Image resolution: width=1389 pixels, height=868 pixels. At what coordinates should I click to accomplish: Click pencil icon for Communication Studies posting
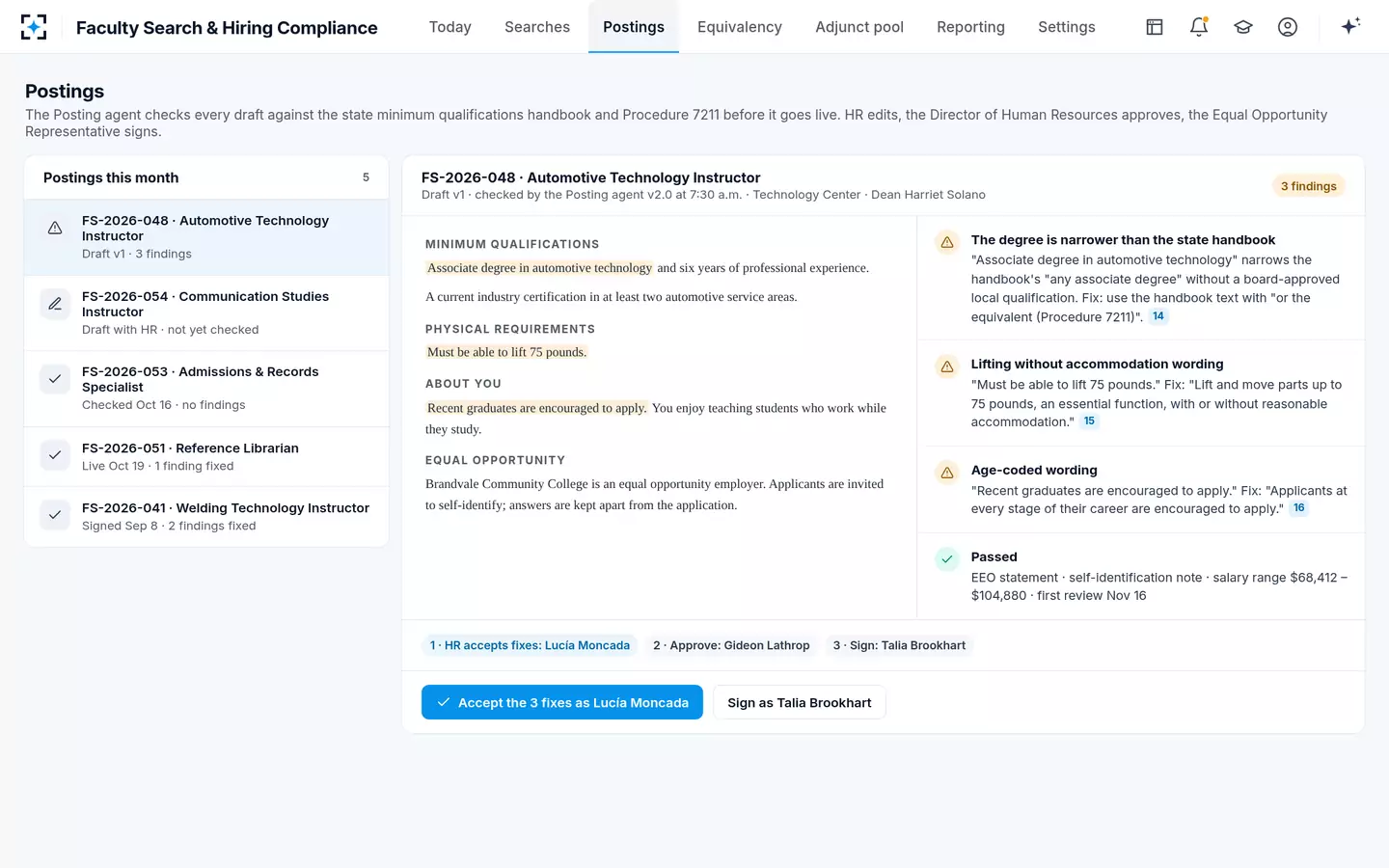pyautogui.click(x=55, y=304)
